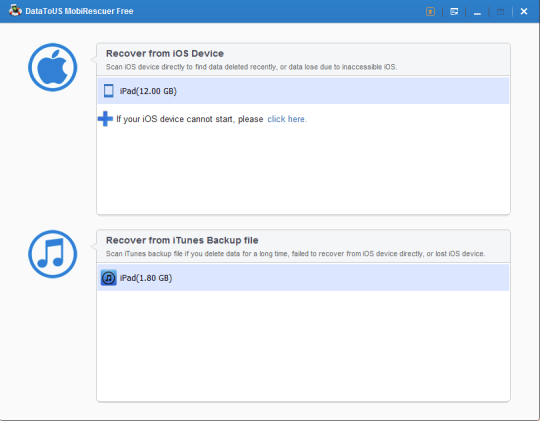
Task: Click the large Apple logo icon
Action: point(53,67)
